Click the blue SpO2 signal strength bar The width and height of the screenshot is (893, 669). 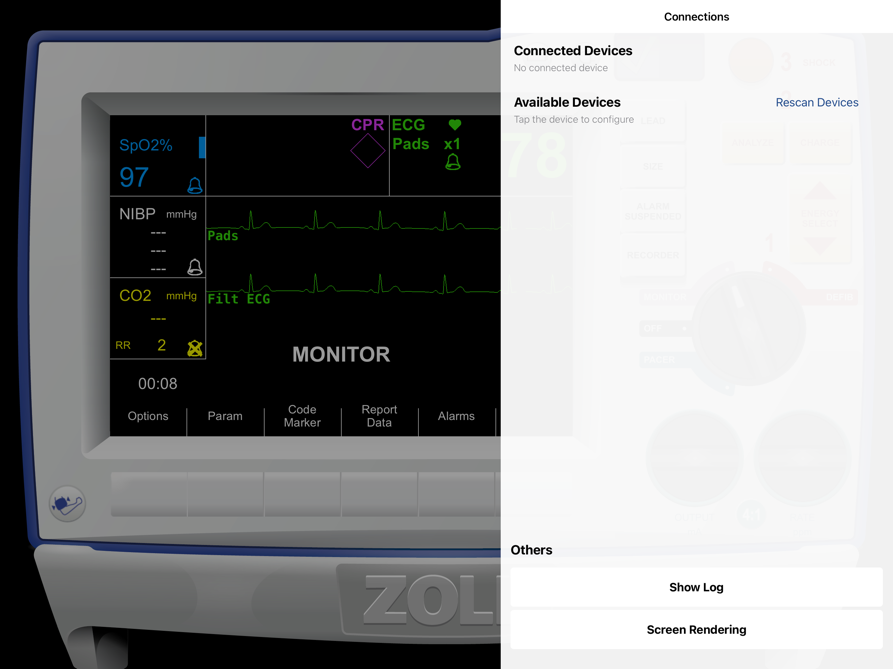[x=202, y=148]
